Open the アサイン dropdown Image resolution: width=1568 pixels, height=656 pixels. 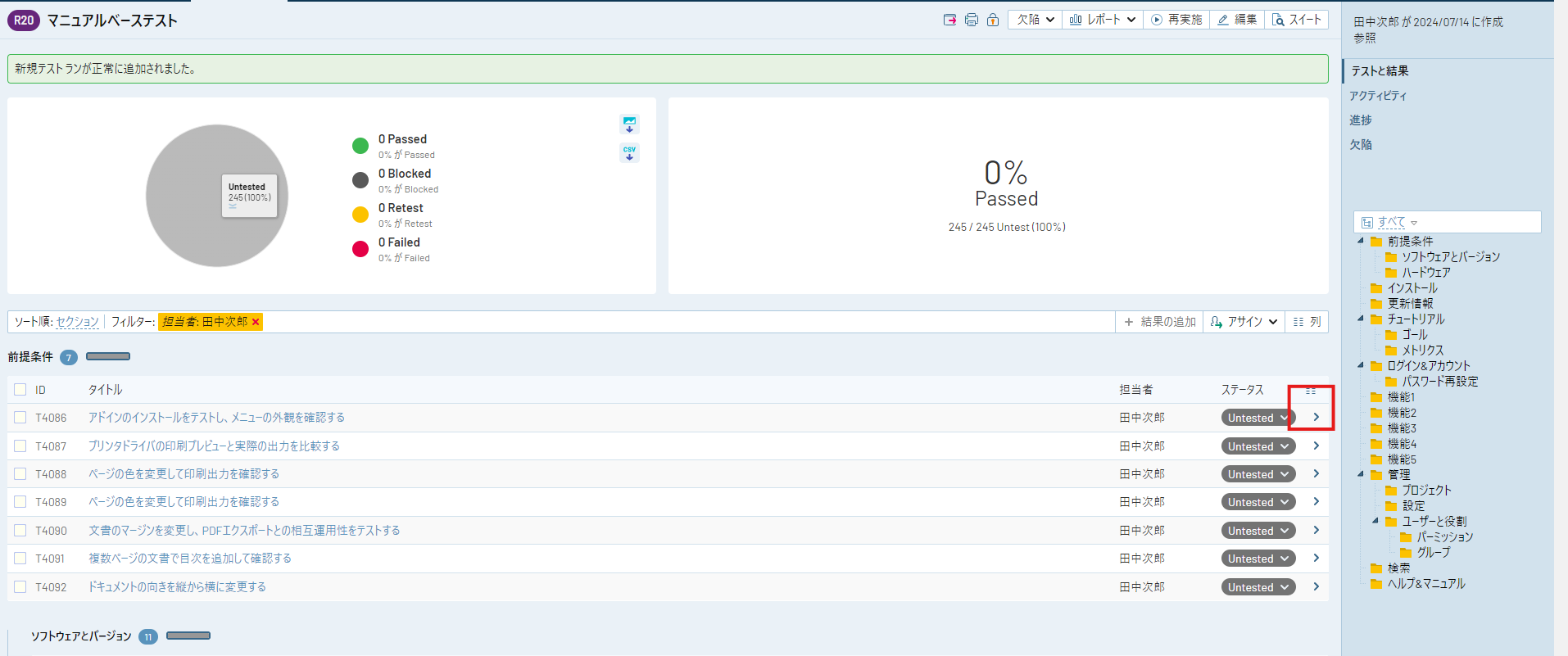1244,322
